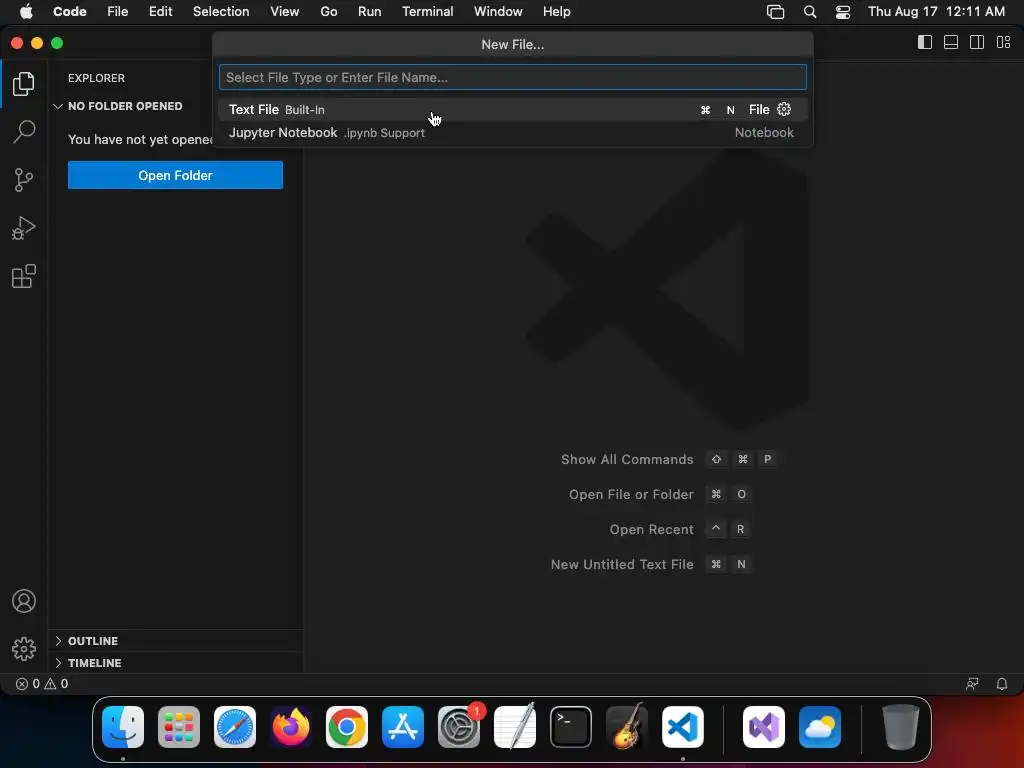
Task: Open the Run and Debug view
Action: click(24, 228)
